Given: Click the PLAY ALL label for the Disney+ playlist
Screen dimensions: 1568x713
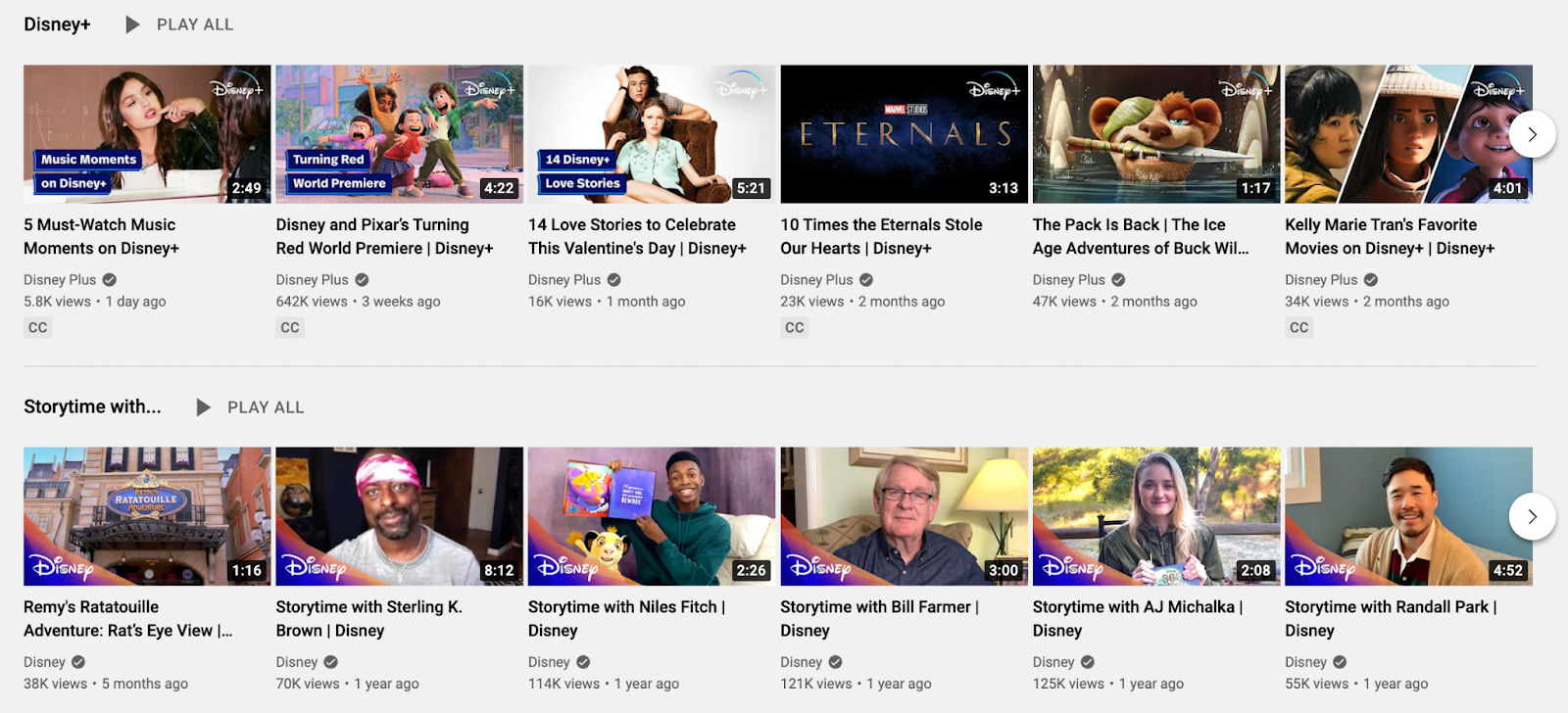Looking at the screenshot, I should tap(195, 24).
